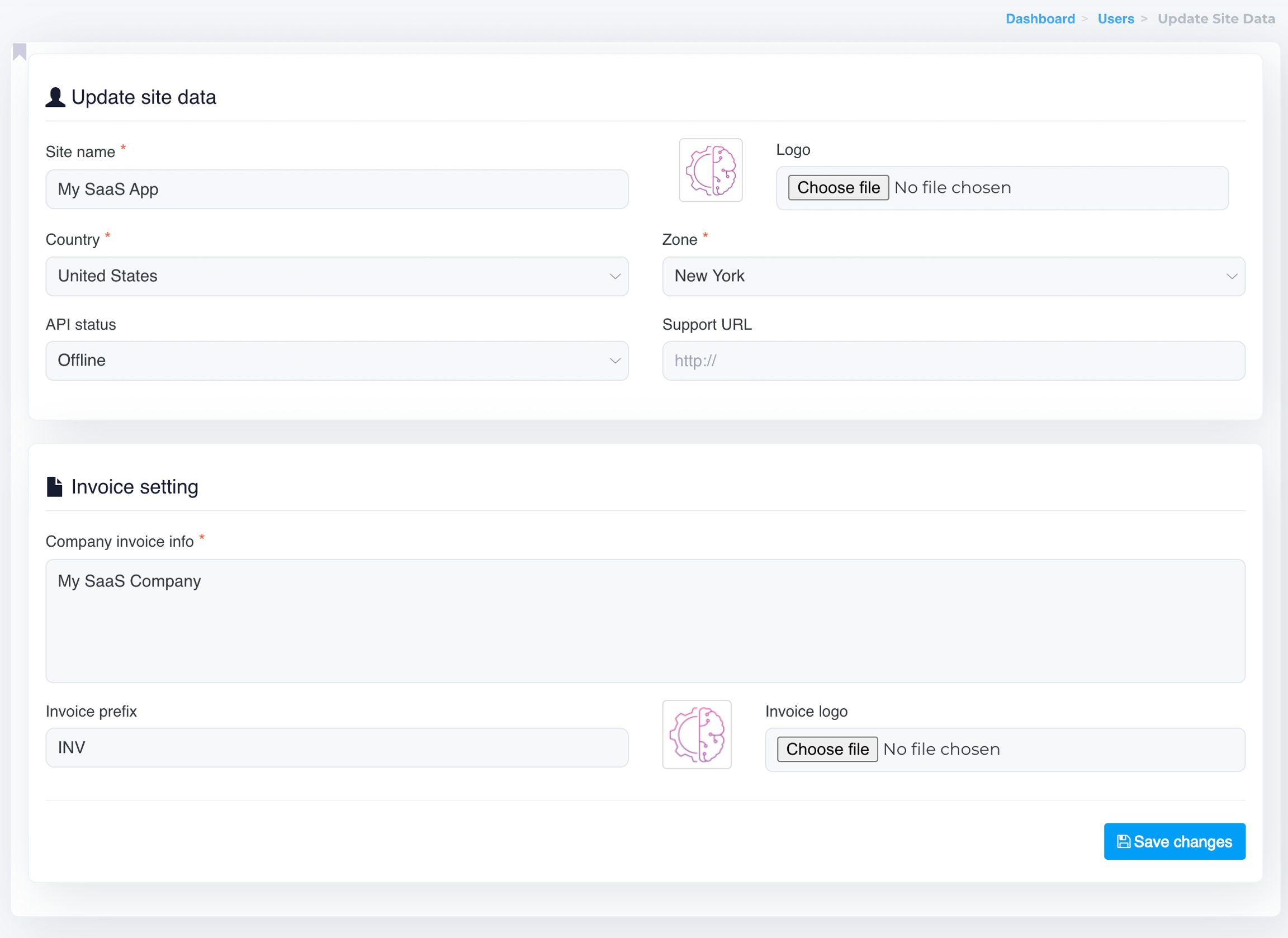The image size is (1288, 938).
Task: Click the chevron arrow in Zone select
Action: [x=1231, y=277]
